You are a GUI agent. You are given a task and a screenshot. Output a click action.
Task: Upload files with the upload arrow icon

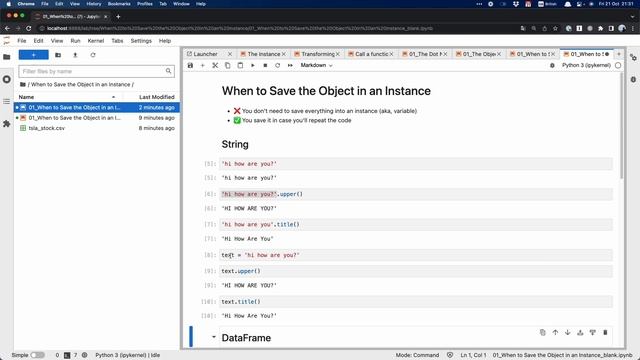pyautogui.click(x=75, y=55)
